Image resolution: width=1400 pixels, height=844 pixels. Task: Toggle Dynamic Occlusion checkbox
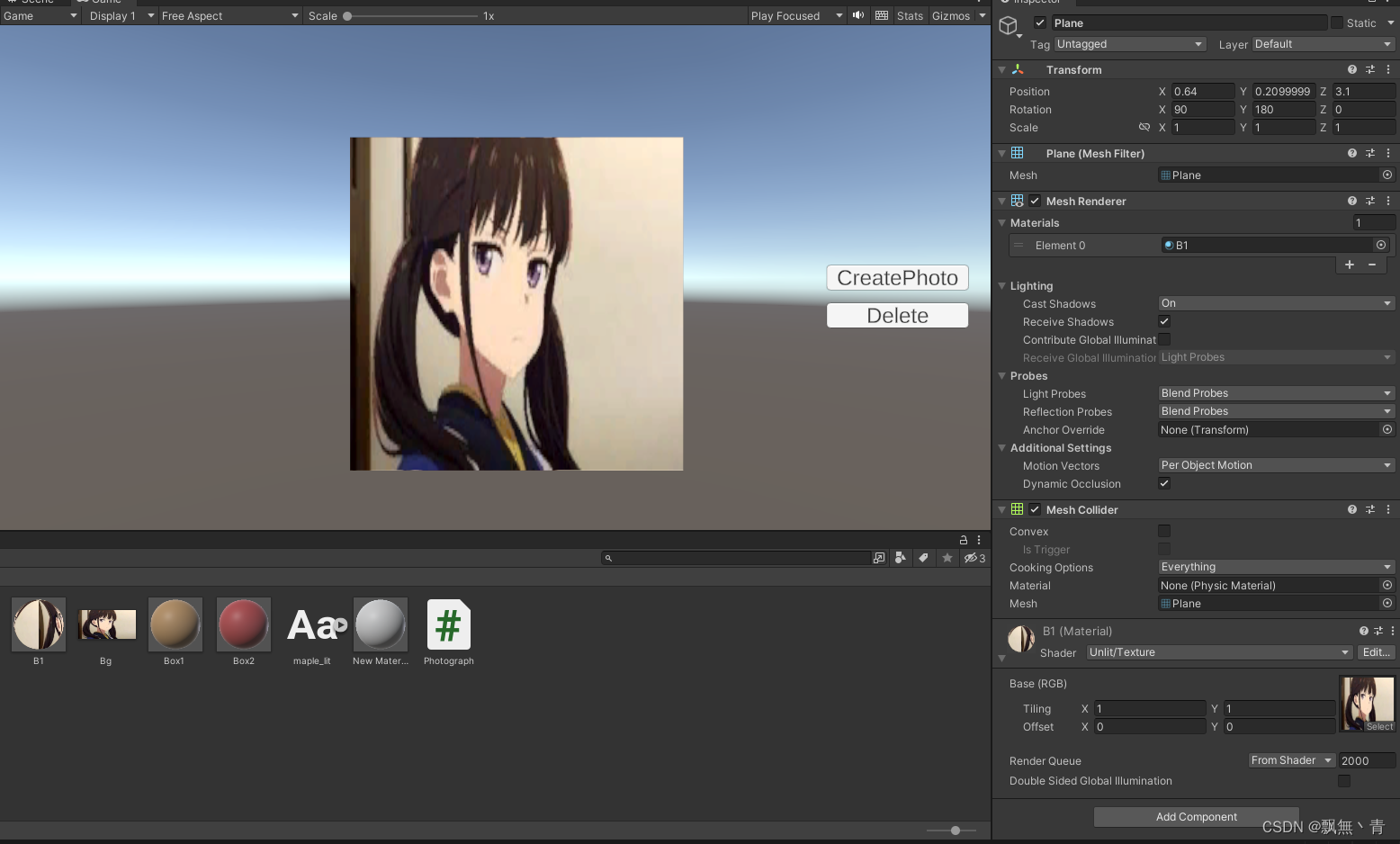[1164, 483]
